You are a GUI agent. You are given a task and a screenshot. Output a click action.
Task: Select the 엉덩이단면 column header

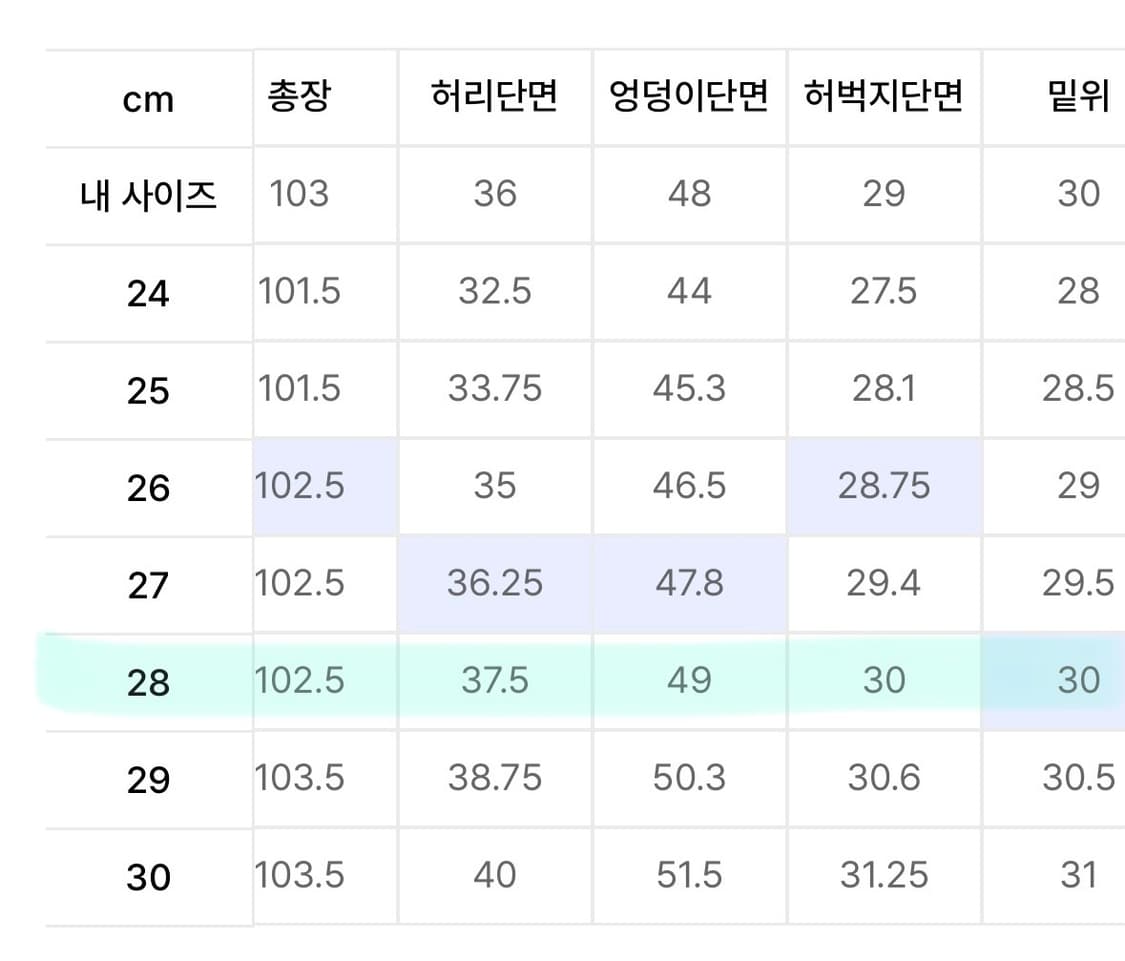point(689,97)
